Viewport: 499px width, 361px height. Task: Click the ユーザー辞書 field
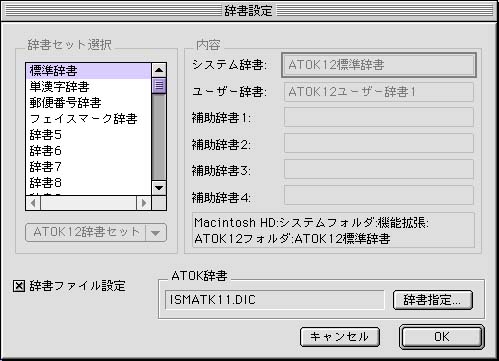point(379,92)
